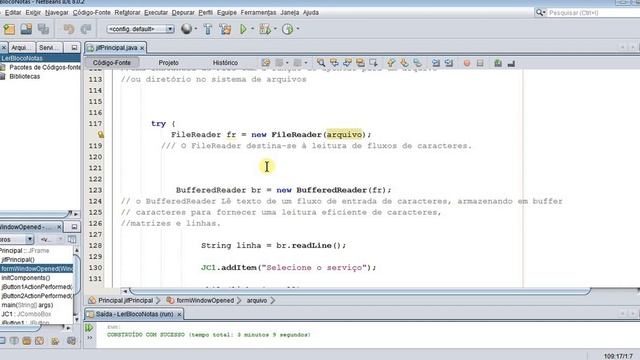The image size is (640, 360).
Task: Click the Find Previous Occurrence icon
Action: [334, 63]
